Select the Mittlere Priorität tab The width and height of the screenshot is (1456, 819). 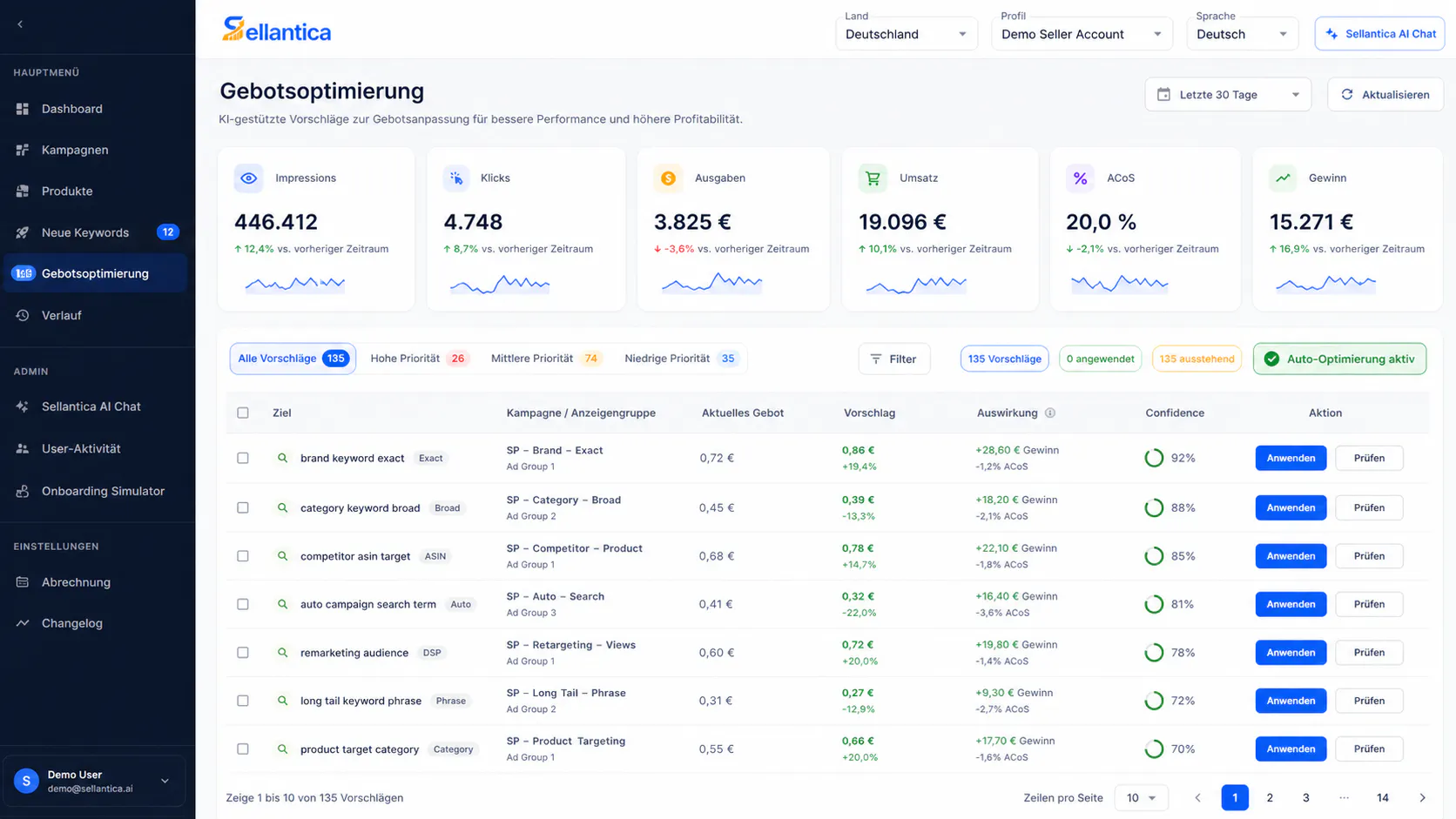click(x=546, y=359)
